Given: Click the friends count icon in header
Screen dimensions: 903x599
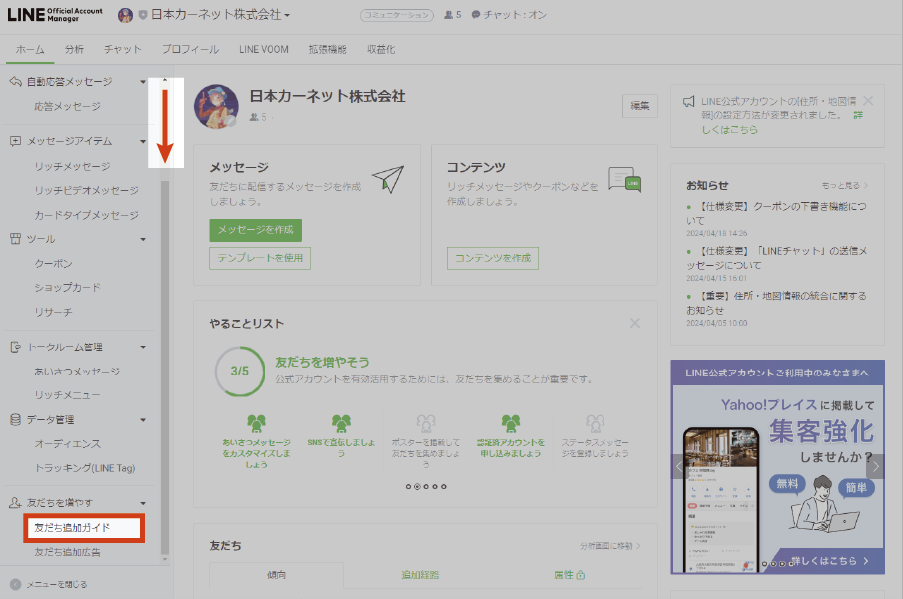Looking at the screenshot, I should [x=449, y=15].
